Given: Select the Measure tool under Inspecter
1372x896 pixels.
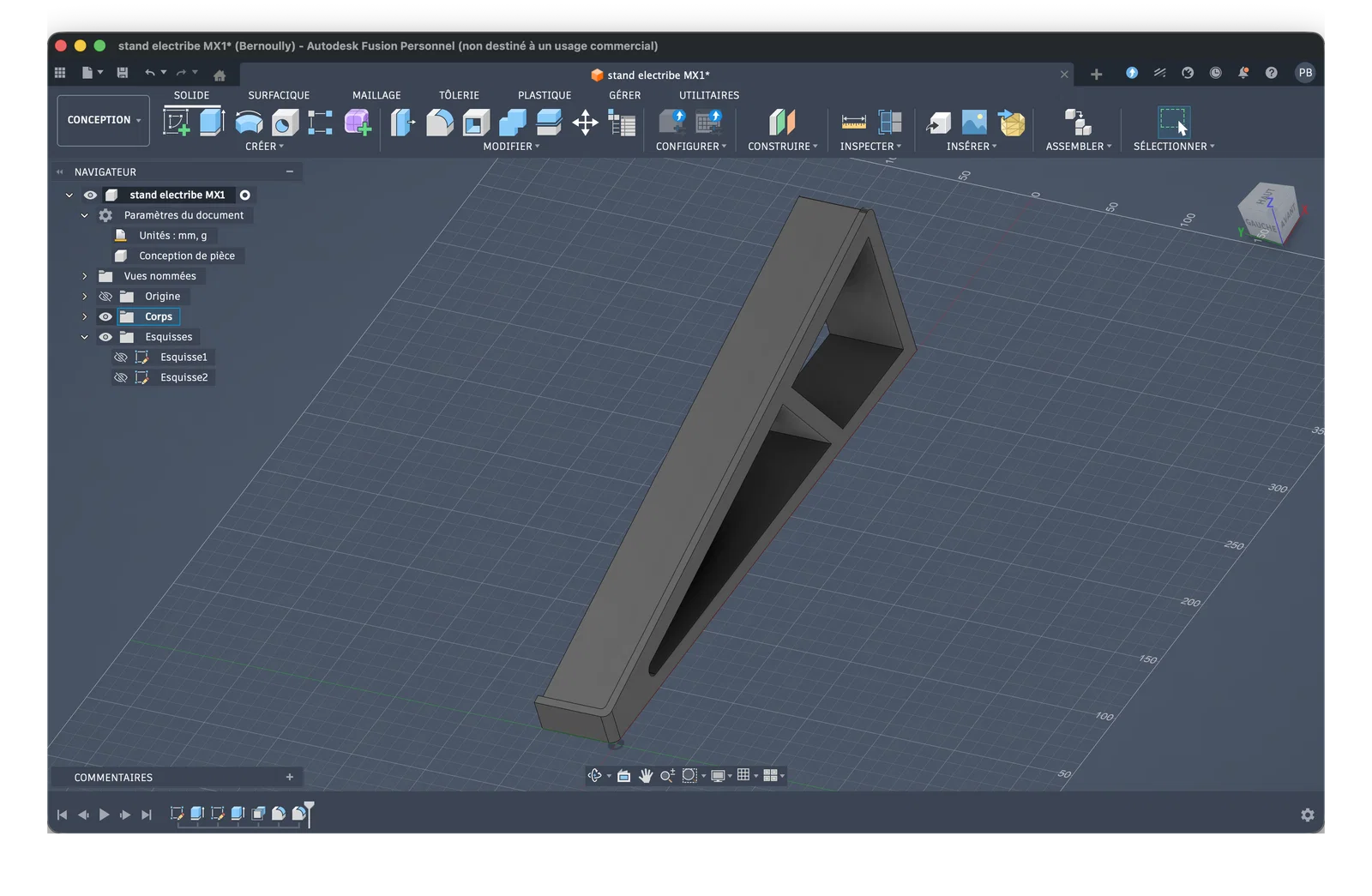Looking at the screenshot, I should [853, 123].
